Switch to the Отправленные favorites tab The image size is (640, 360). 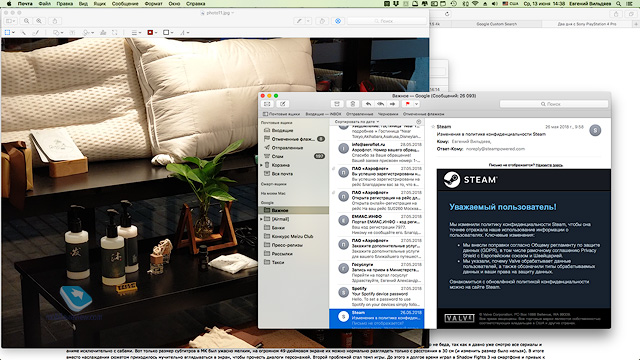coord(360,114)
